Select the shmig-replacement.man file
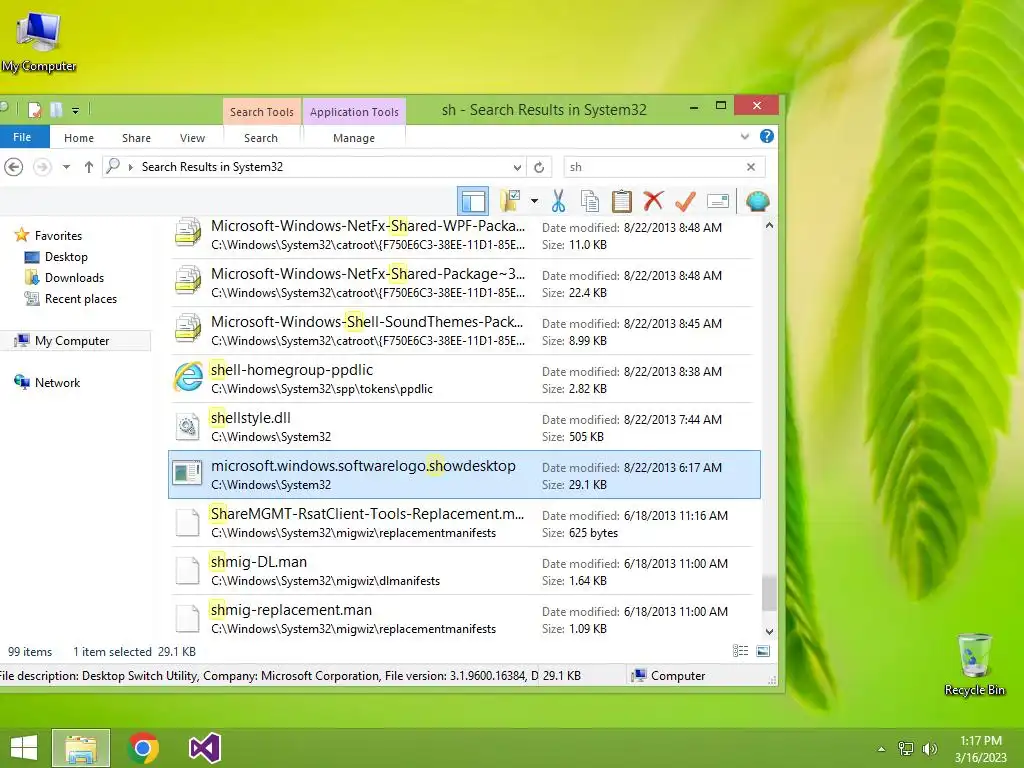The height and width of the screenshot is (768, 1024). pos(464,618)
